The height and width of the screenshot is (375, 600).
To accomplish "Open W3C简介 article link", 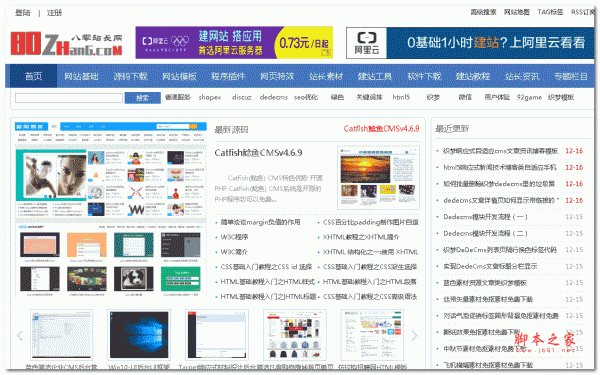I will pos(234,252).
